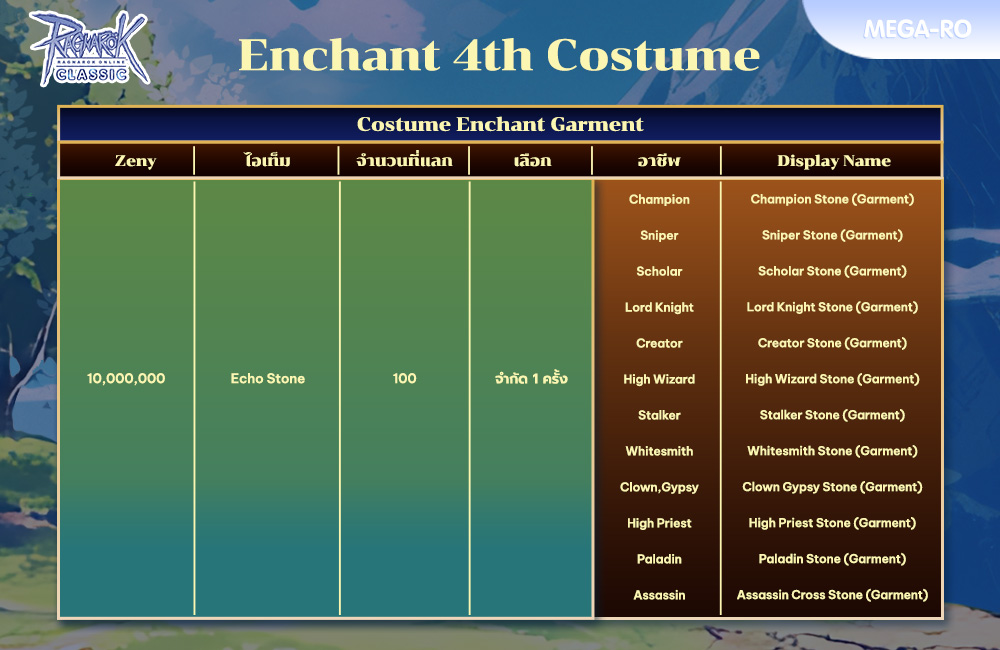This screenshot has height=650, width=1000.
Task: Open Scholar Stone (Garment) entry
Action: [832, 271]
